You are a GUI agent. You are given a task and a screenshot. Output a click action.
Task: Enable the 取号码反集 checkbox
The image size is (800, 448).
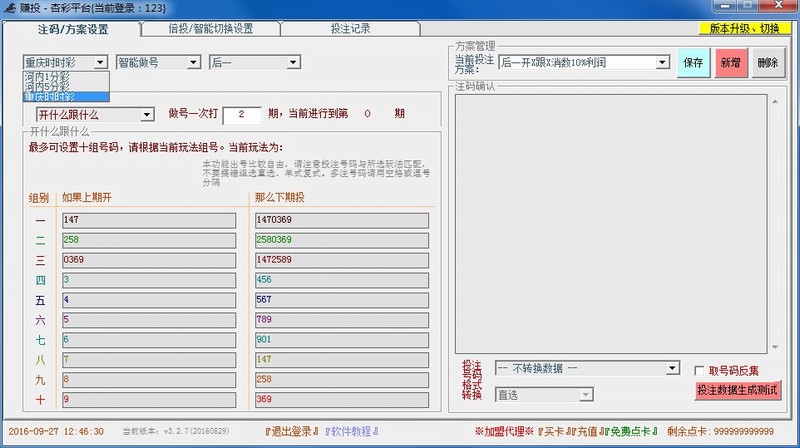(700, 370)
